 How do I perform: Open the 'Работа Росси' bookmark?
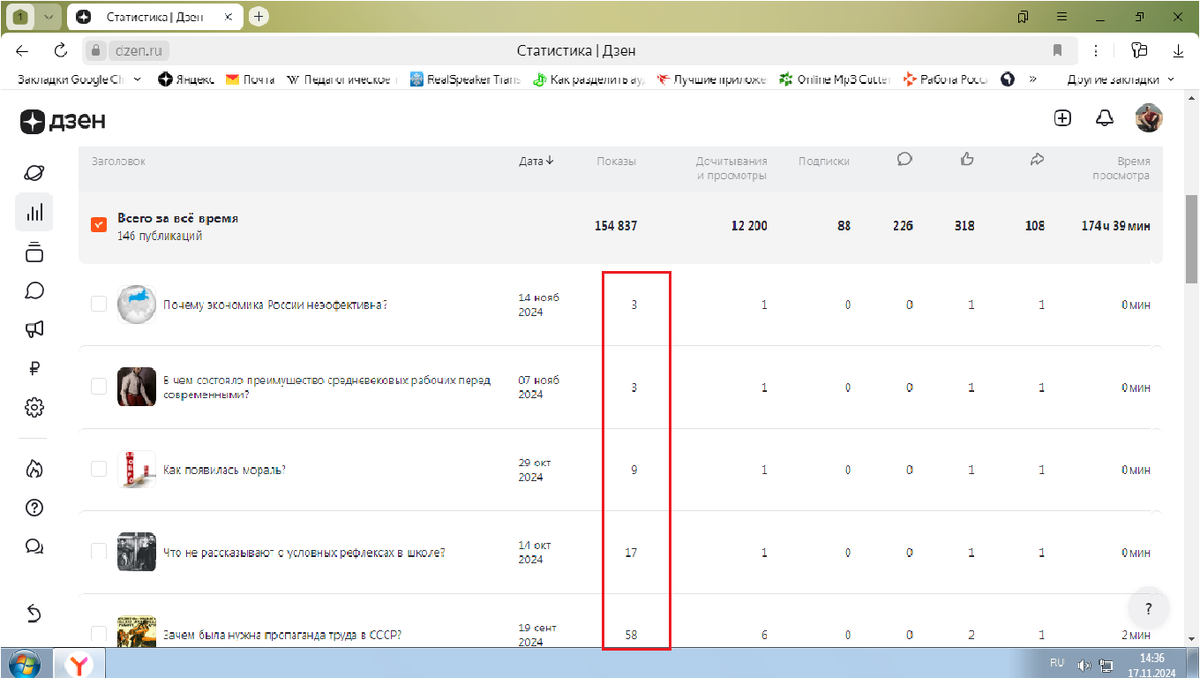[945, 79]
